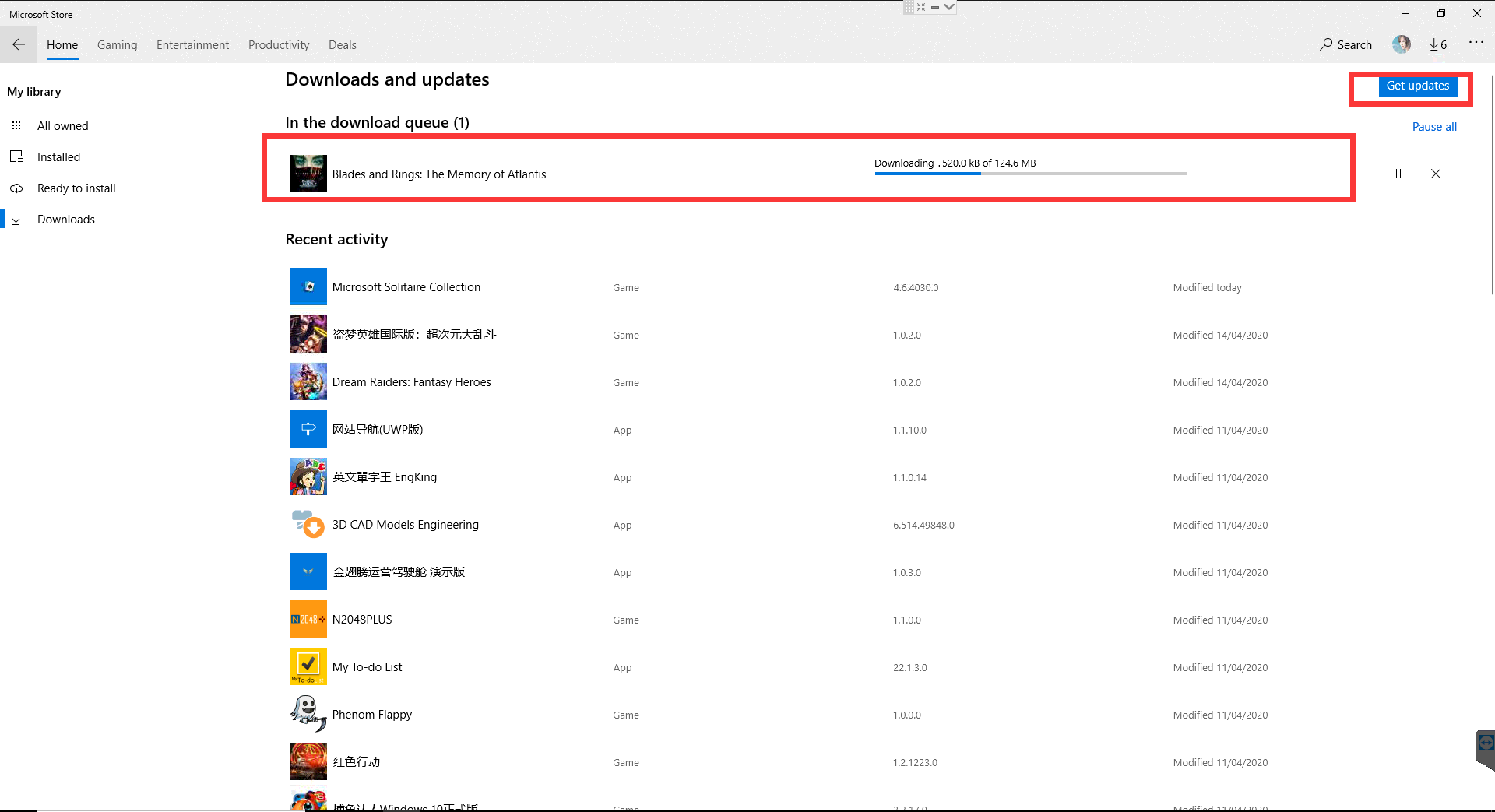Open Blades and Rings game thumbnail
The width and height of the screenshot is (1495, 812).
[x=308, y=174]
